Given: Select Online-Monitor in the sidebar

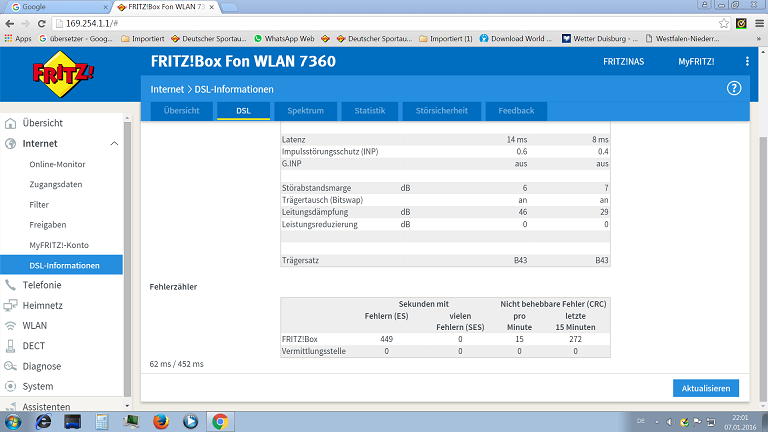Looking at the screenshot, I should [57, 164].
